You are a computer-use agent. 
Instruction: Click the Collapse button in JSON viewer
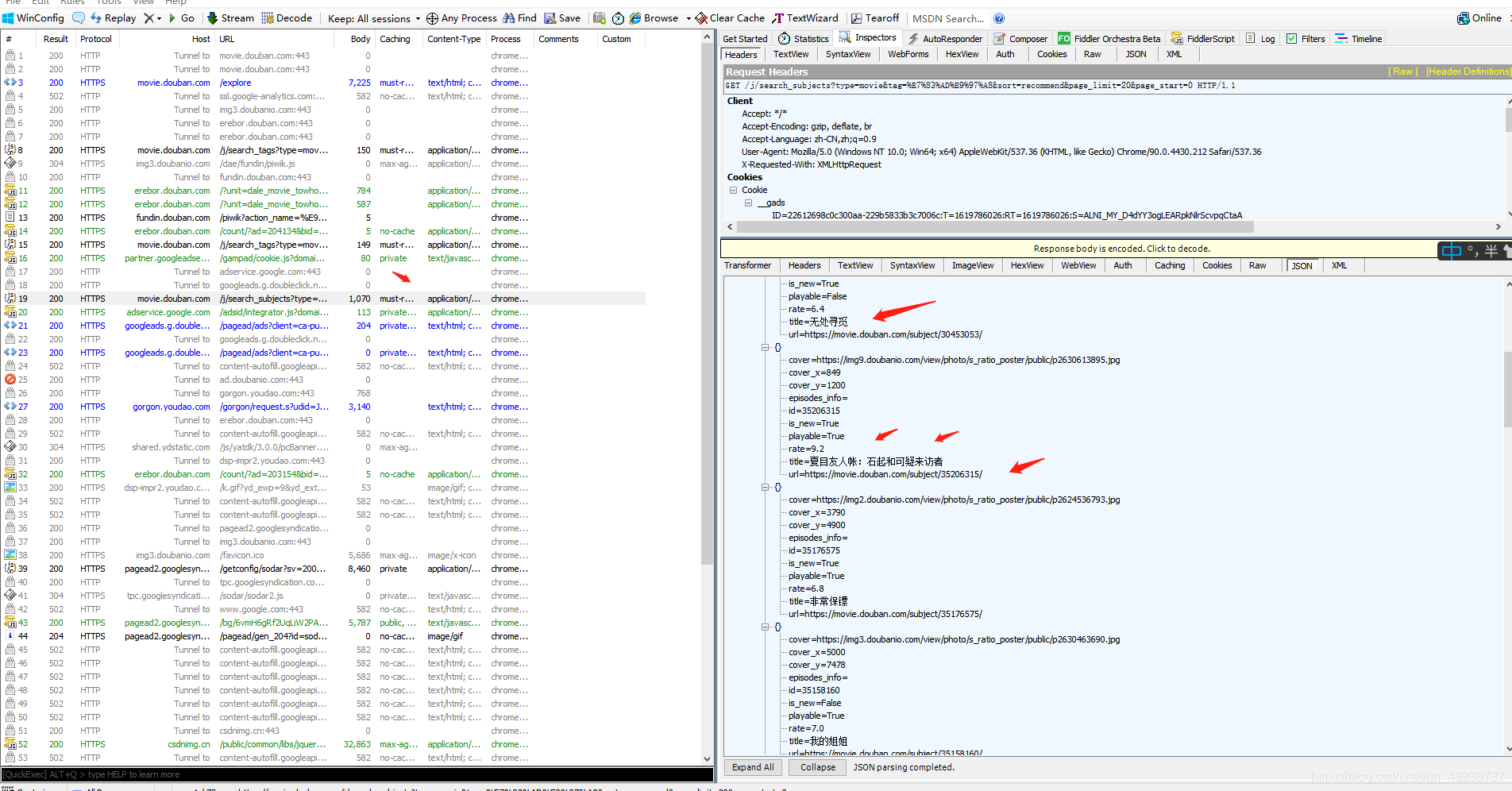[x=817, y=768]
